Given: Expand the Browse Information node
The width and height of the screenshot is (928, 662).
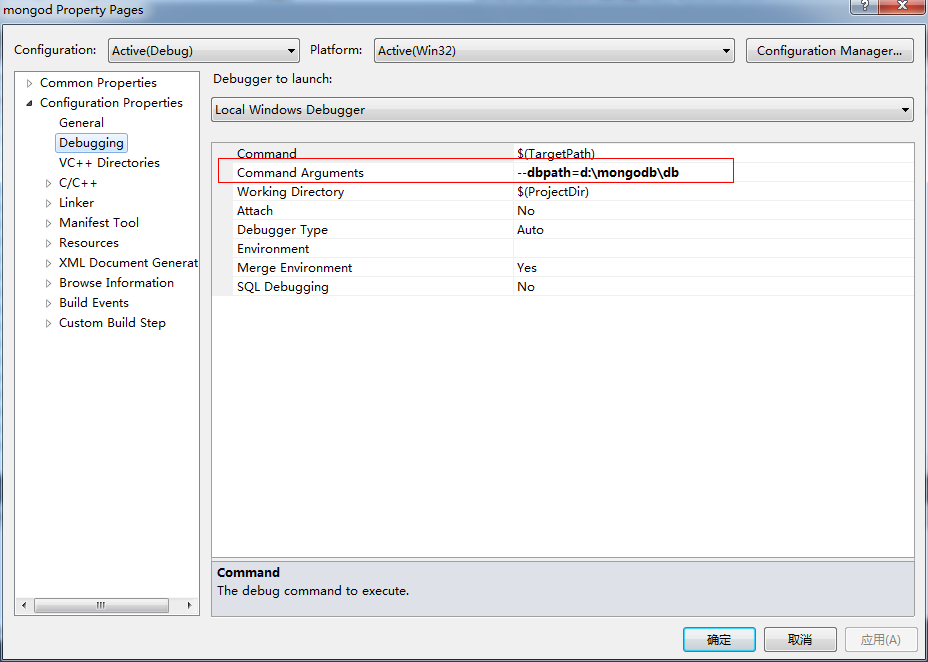Looking at the screenshot, I should 46,282.
